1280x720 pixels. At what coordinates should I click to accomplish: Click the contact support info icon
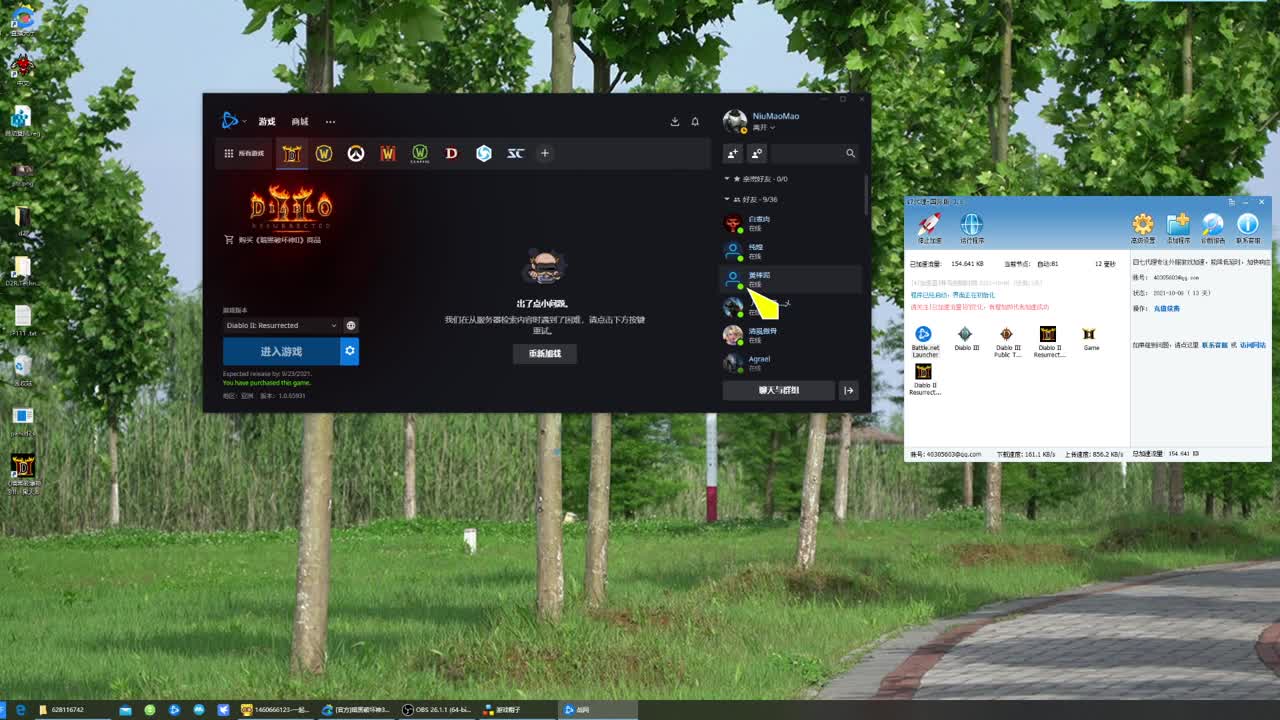1247,227
